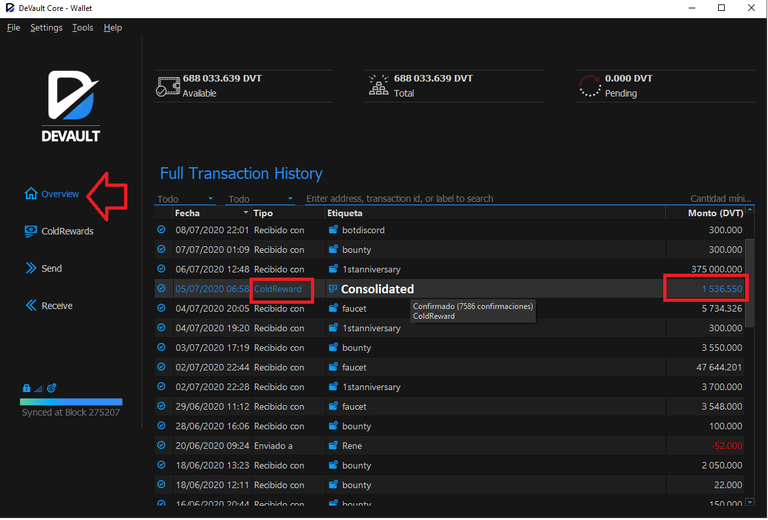Click the Overview house icon
The height and width of the screenshot is (520, 768).
31,194
